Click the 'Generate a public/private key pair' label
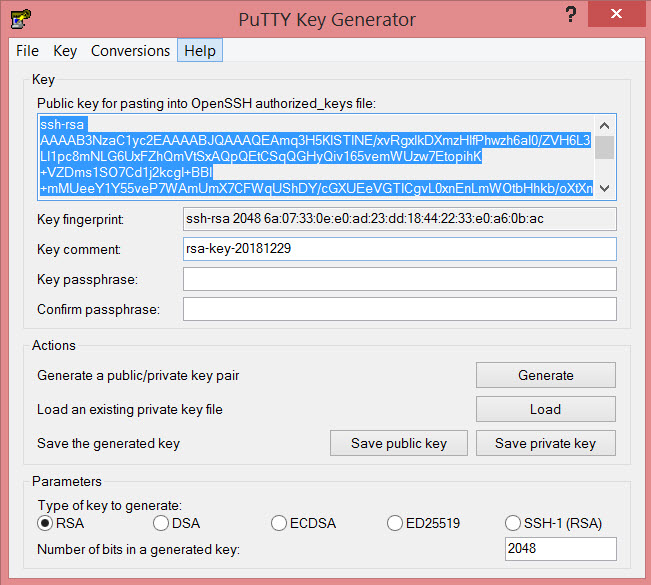Image resolution: width=651 pixels, height=585 pixels. (138, 375)
